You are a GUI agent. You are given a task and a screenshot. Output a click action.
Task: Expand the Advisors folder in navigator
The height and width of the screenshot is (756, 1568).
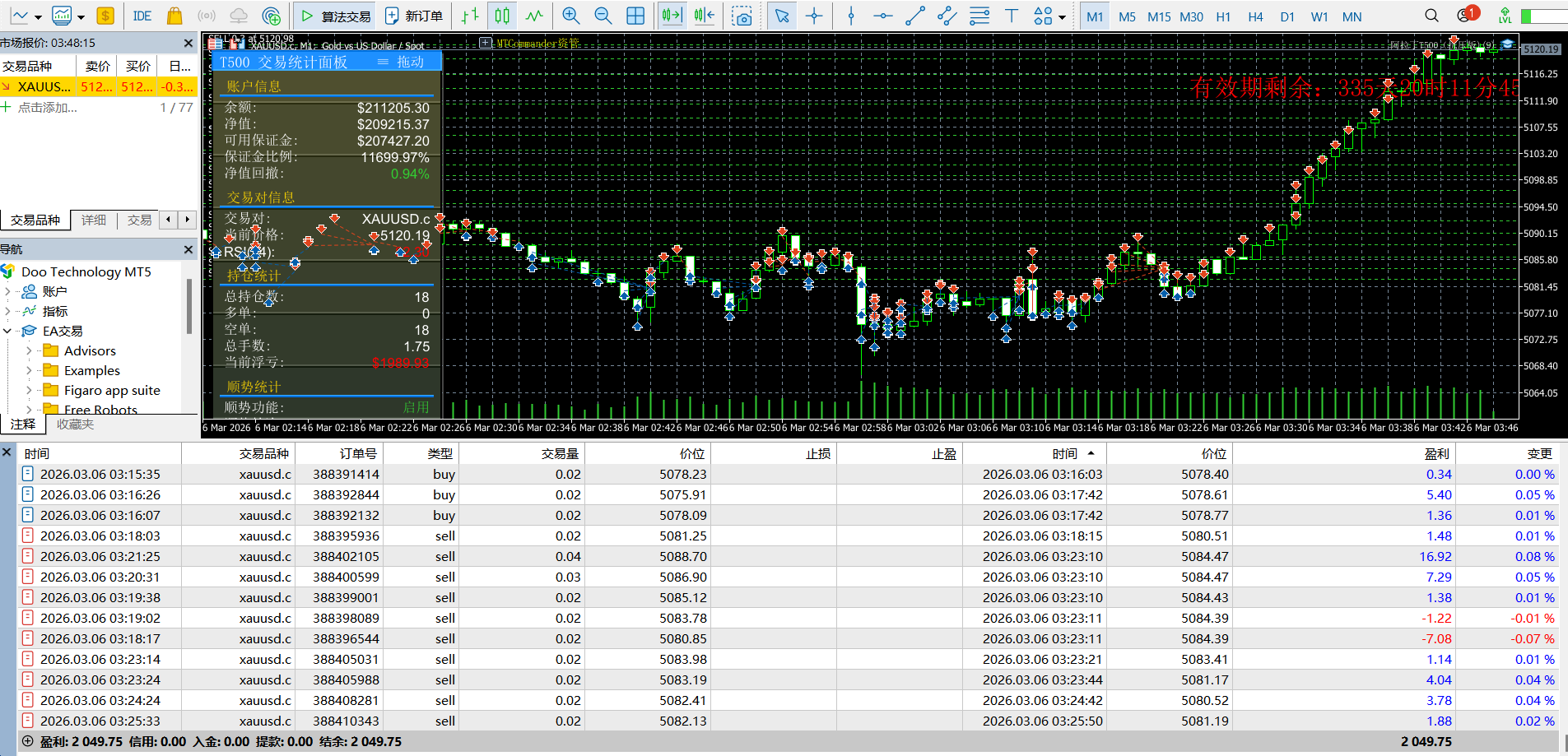pos(29,350)
